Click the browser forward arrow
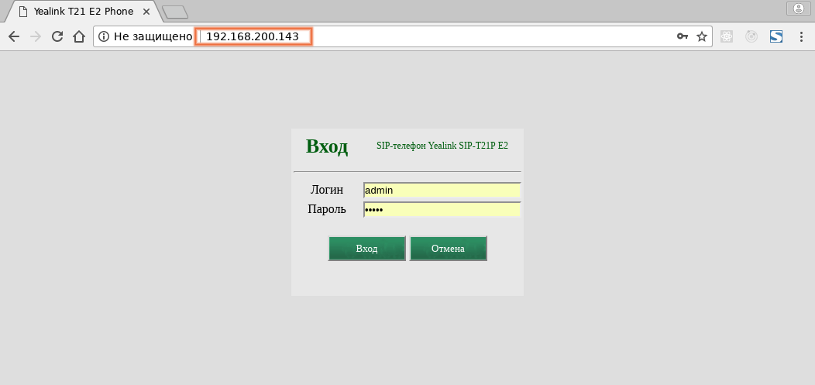 [x=36, y=36]
